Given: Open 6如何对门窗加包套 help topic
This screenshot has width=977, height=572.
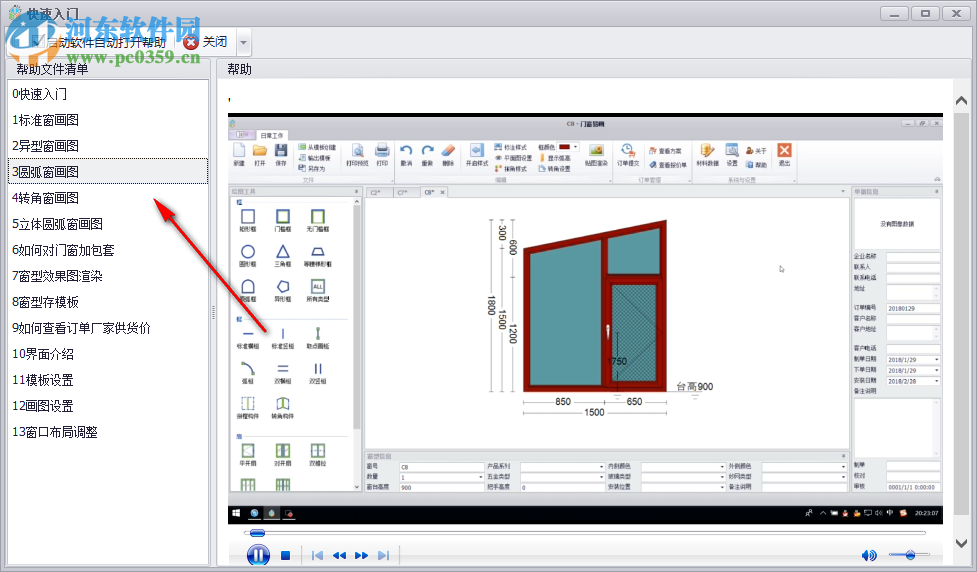Looking at the screenshot, I should 108,250.
